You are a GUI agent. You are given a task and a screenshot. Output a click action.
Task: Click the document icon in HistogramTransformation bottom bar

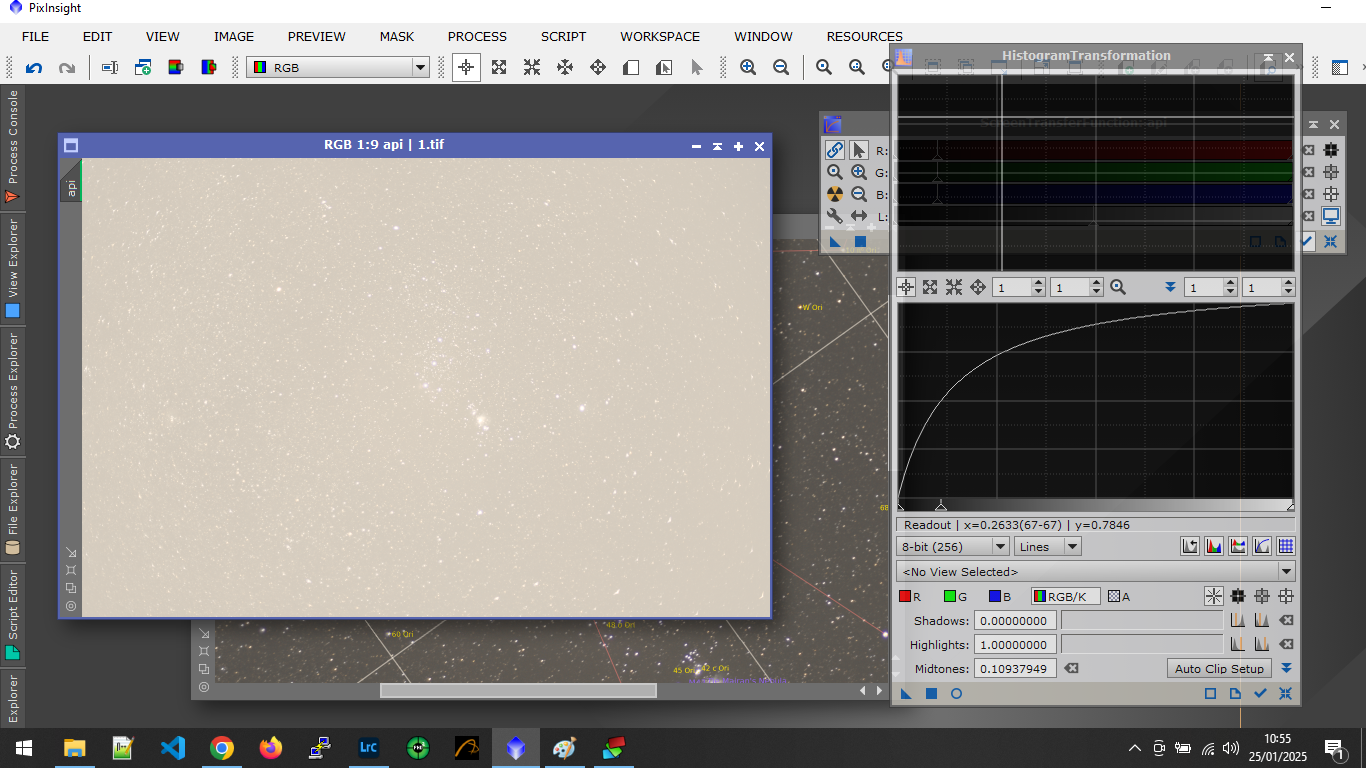pos(1235,693)
